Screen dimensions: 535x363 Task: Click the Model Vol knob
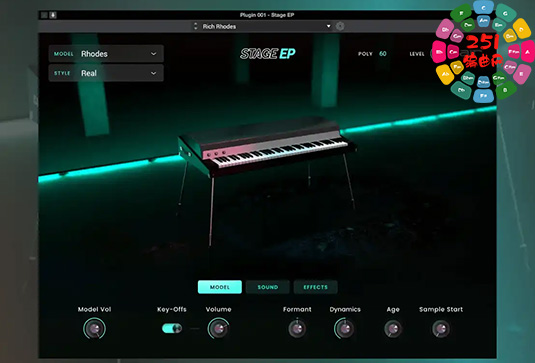[x=95, y=329]
